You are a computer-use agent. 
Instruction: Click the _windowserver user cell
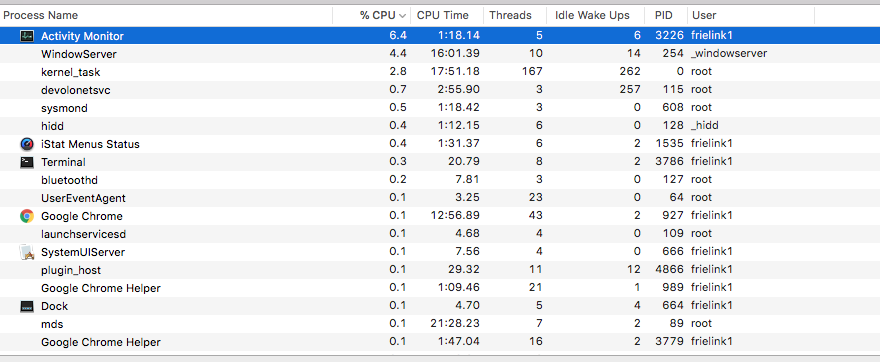point(728,54)
